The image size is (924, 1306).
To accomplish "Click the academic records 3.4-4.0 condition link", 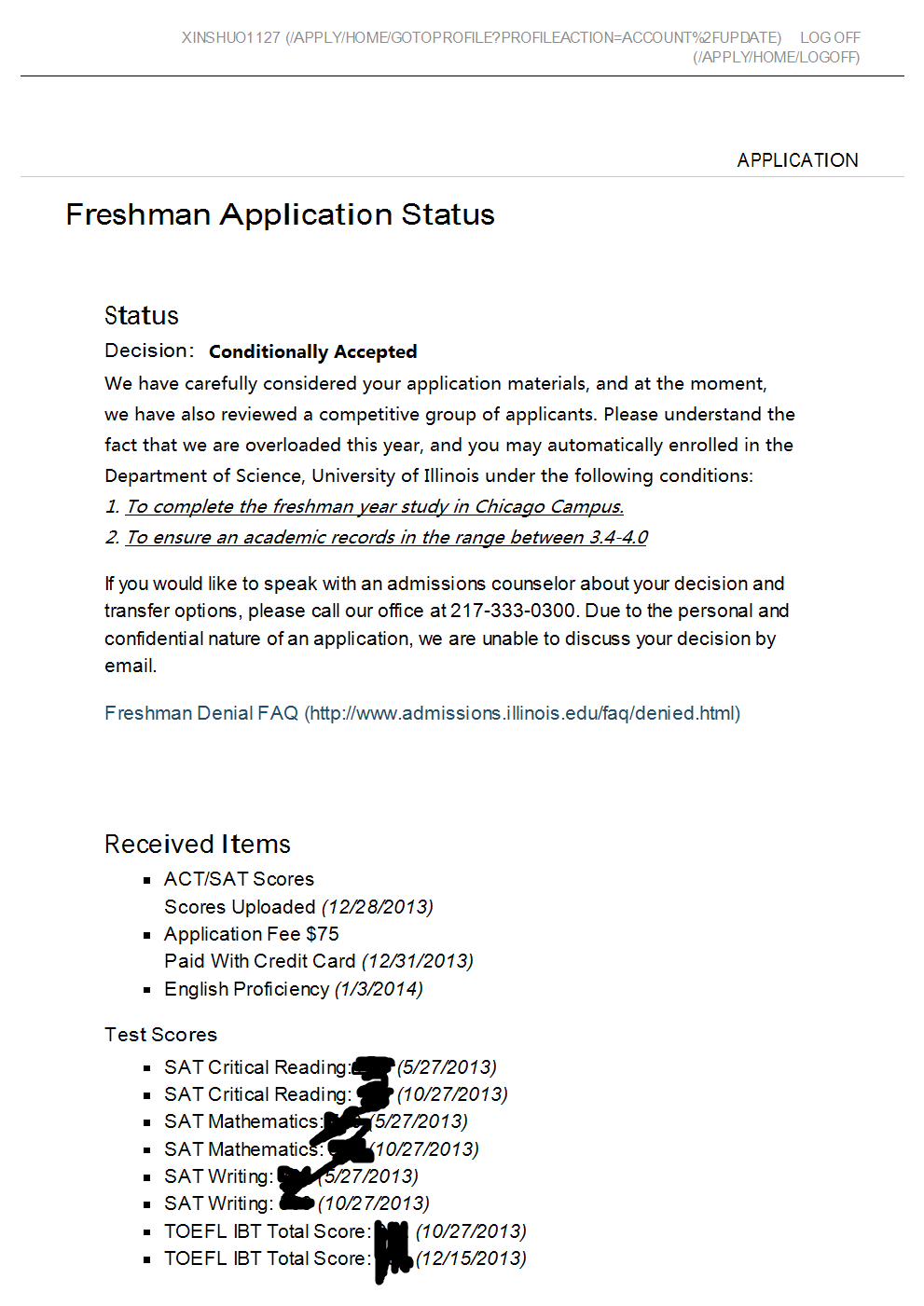I will (x=386, y=537).
